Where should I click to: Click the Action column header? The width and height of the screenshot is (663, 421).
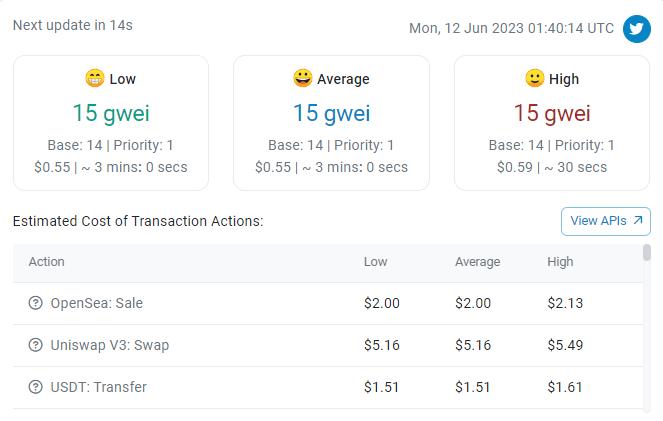pos(46,262)
